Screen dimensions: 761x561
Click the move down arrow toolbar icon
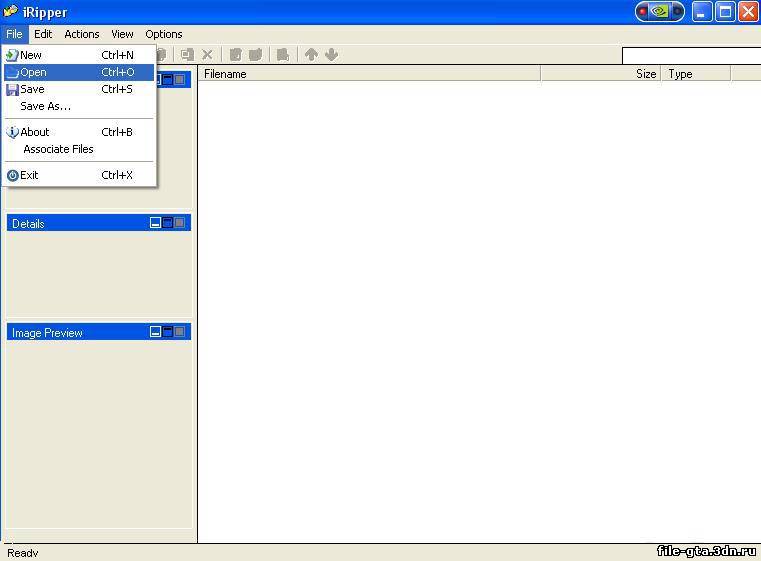coord(331,54)
